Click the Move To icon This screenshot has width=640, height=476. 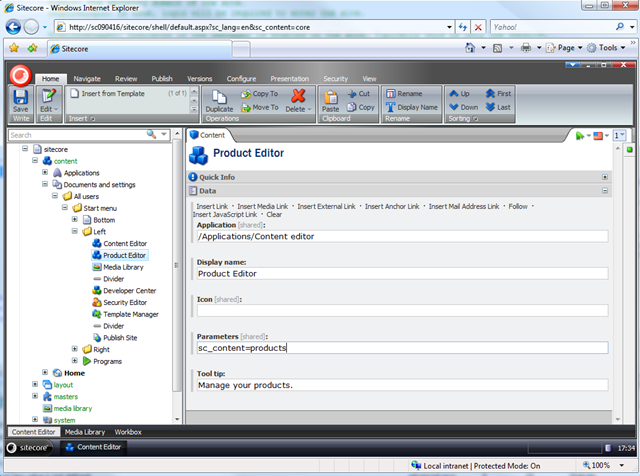[246, 108]
